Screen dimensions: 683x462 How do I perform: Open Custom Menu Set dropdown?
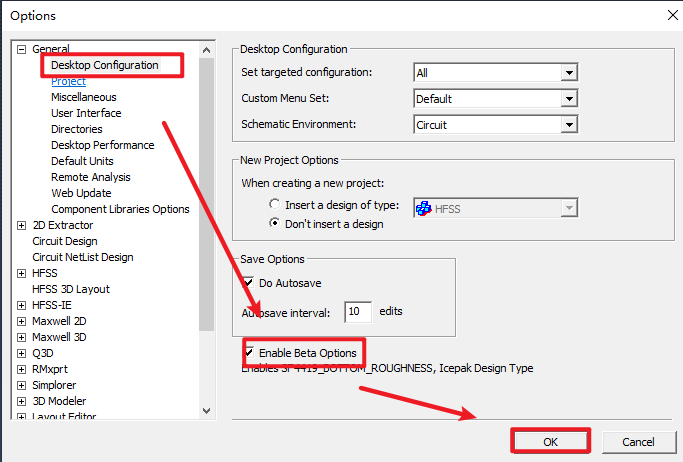[569, 99]
